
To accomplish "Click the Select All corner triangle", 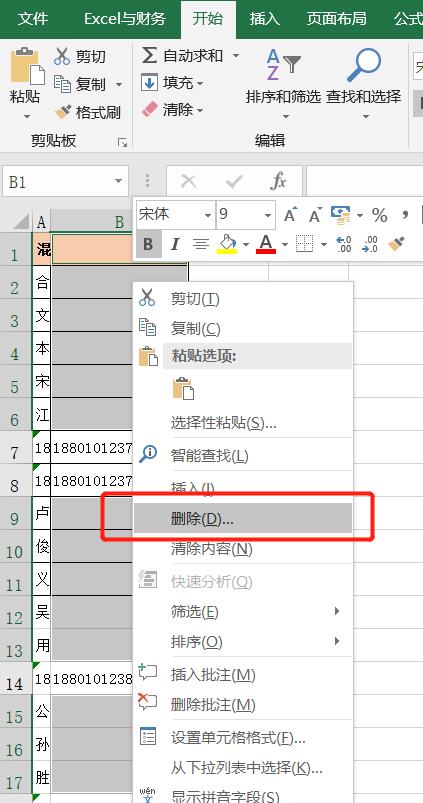I will 22,222.
